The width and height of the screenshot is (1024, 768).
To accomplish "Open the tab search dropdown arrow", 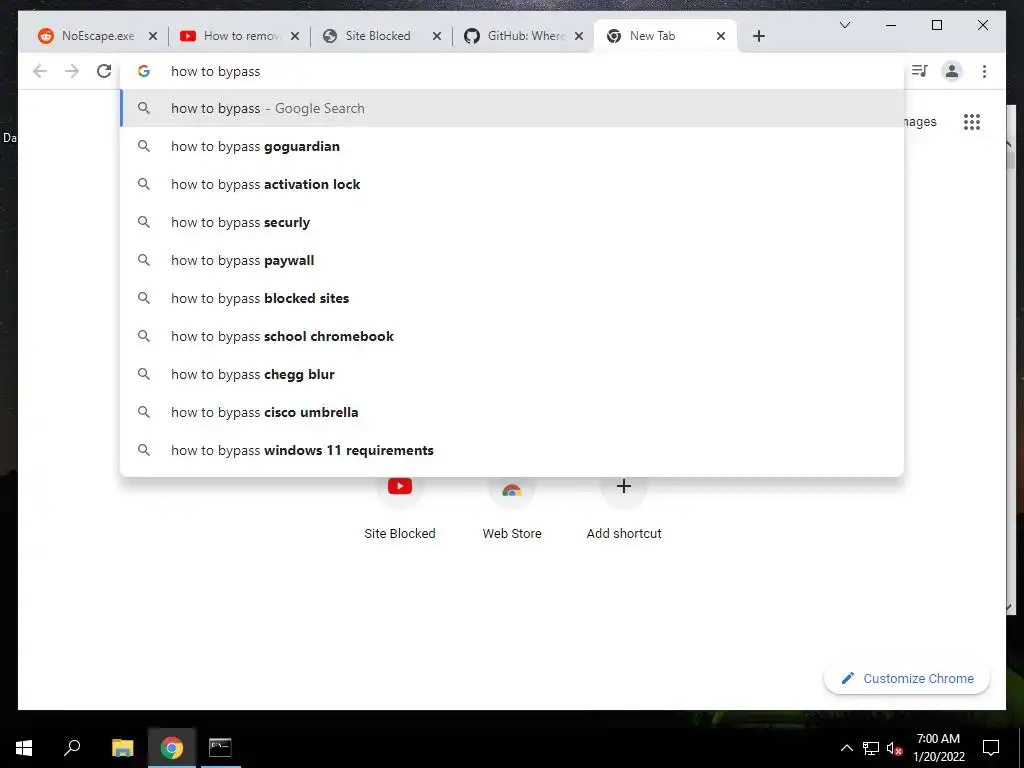I will (x=844, y=25).
